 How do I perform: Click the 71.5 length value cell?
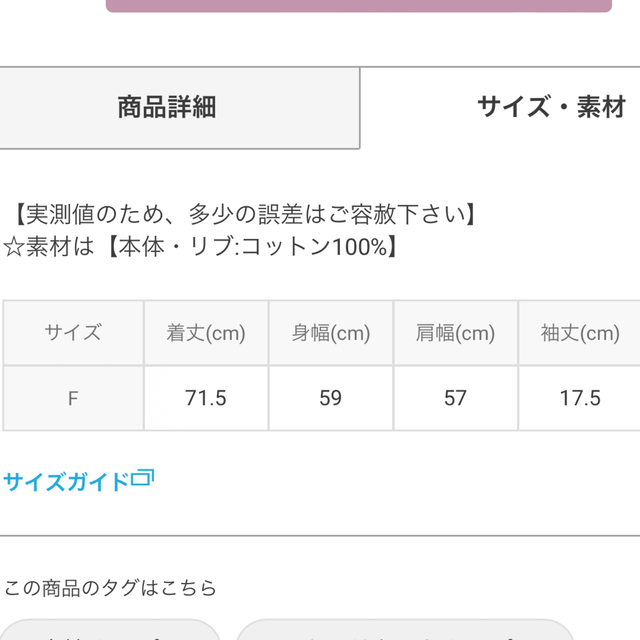206,398
